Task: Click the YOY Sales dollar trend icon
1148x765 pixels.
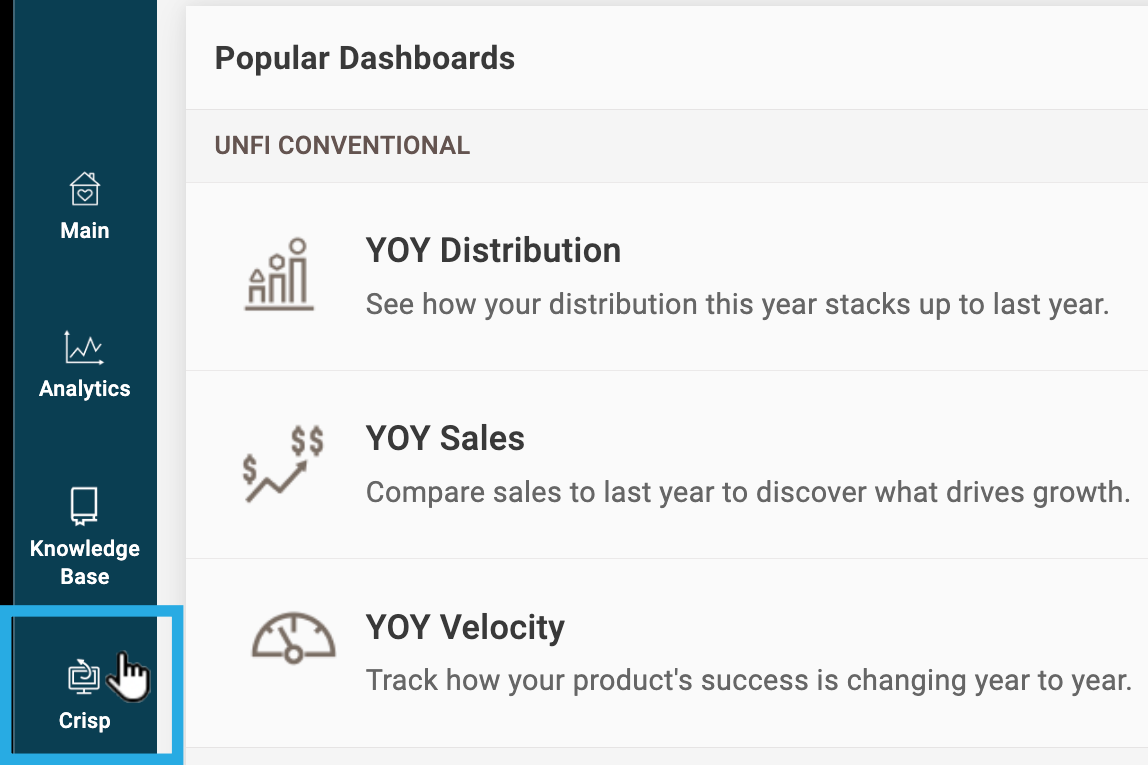Action: point(283,463)
